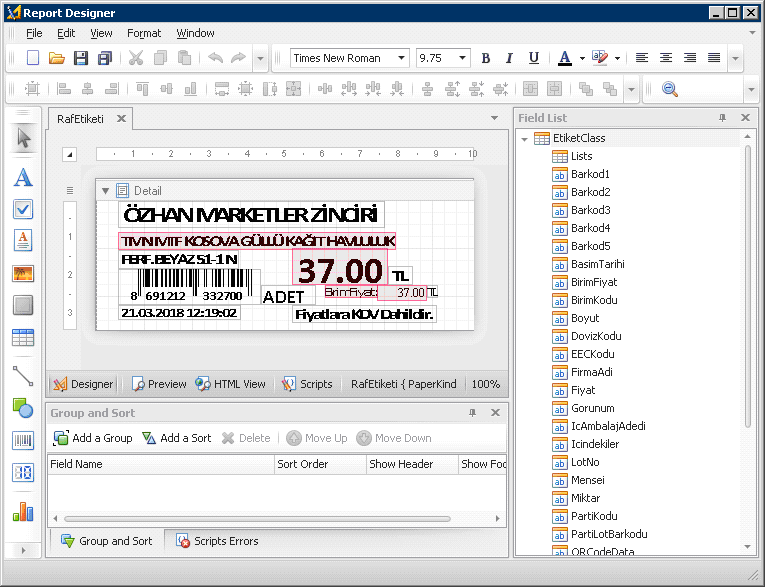The width and height of the screenshot is (765, 587).
Task: Click the font color swatch button
Action: [x=565, y=58]
